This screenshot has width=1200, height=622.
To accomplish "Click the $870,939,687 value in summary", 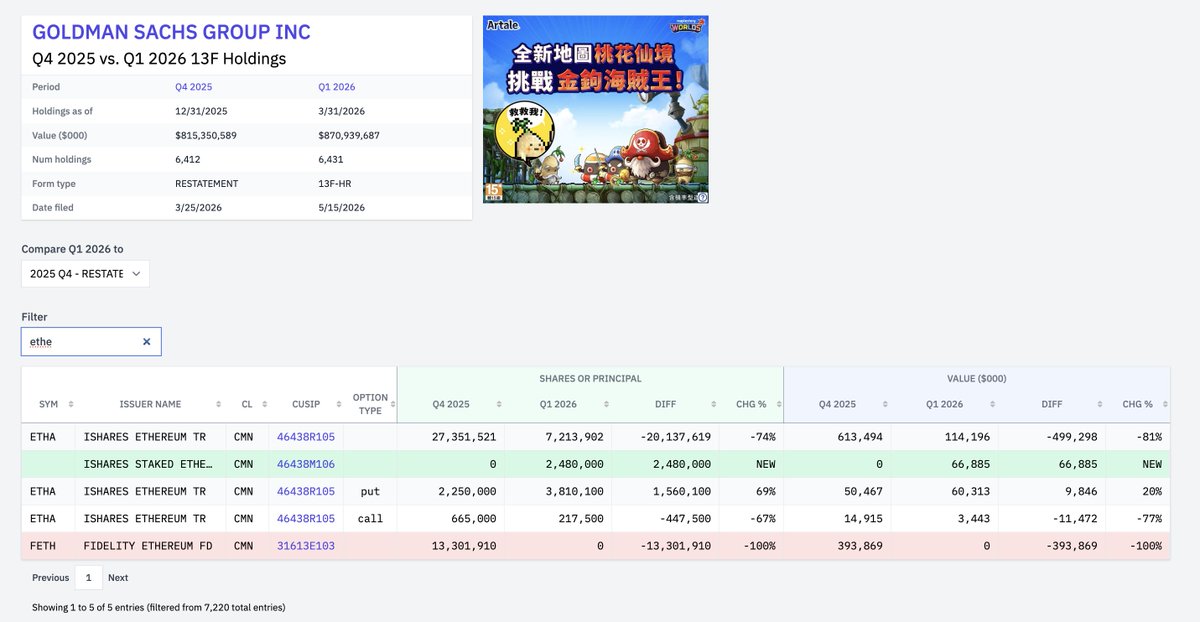I will 349,135.
